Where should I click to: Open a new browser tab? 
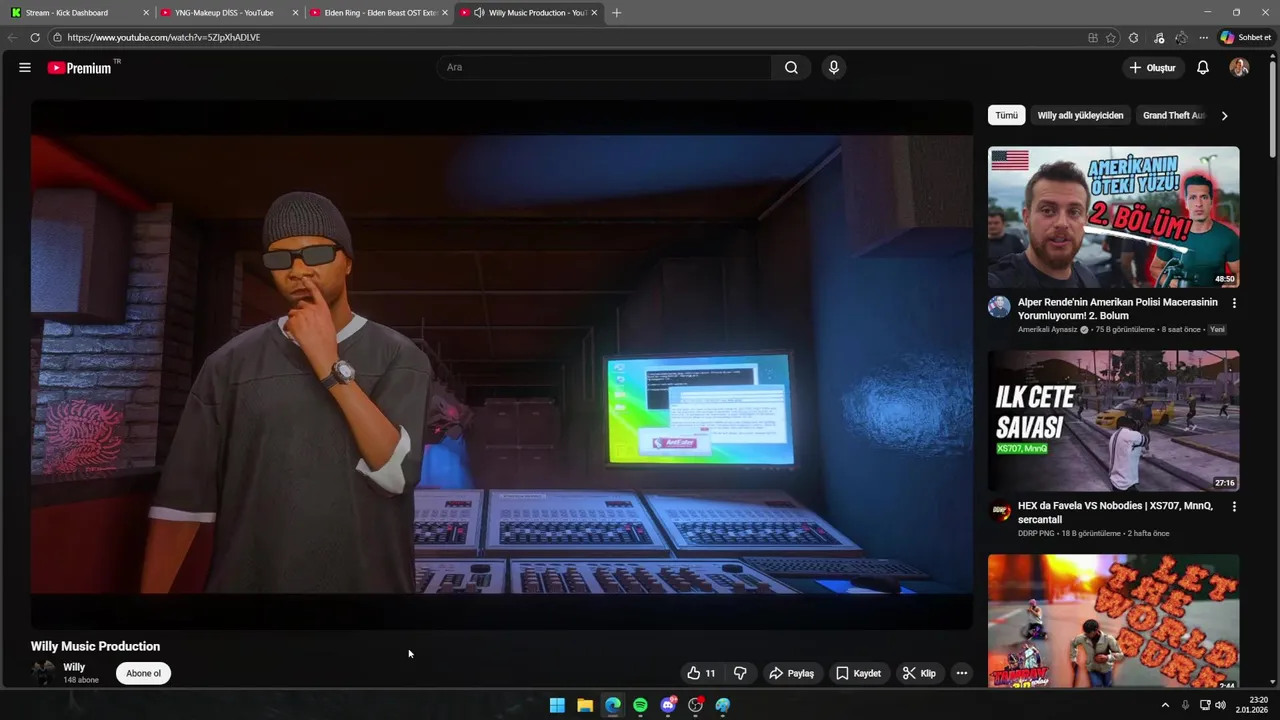pos(616,13)
